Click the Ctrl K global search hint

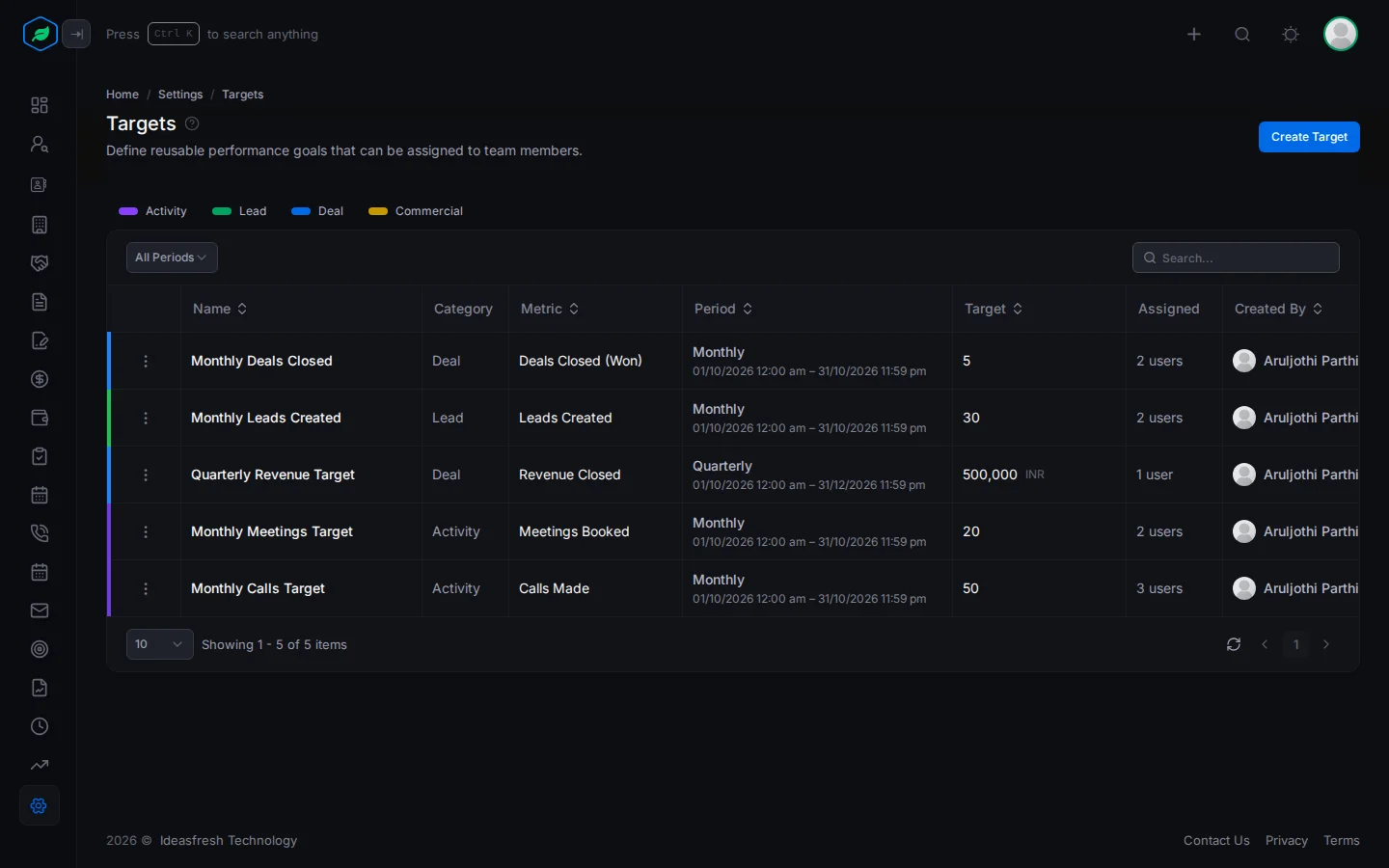[174, 34]
